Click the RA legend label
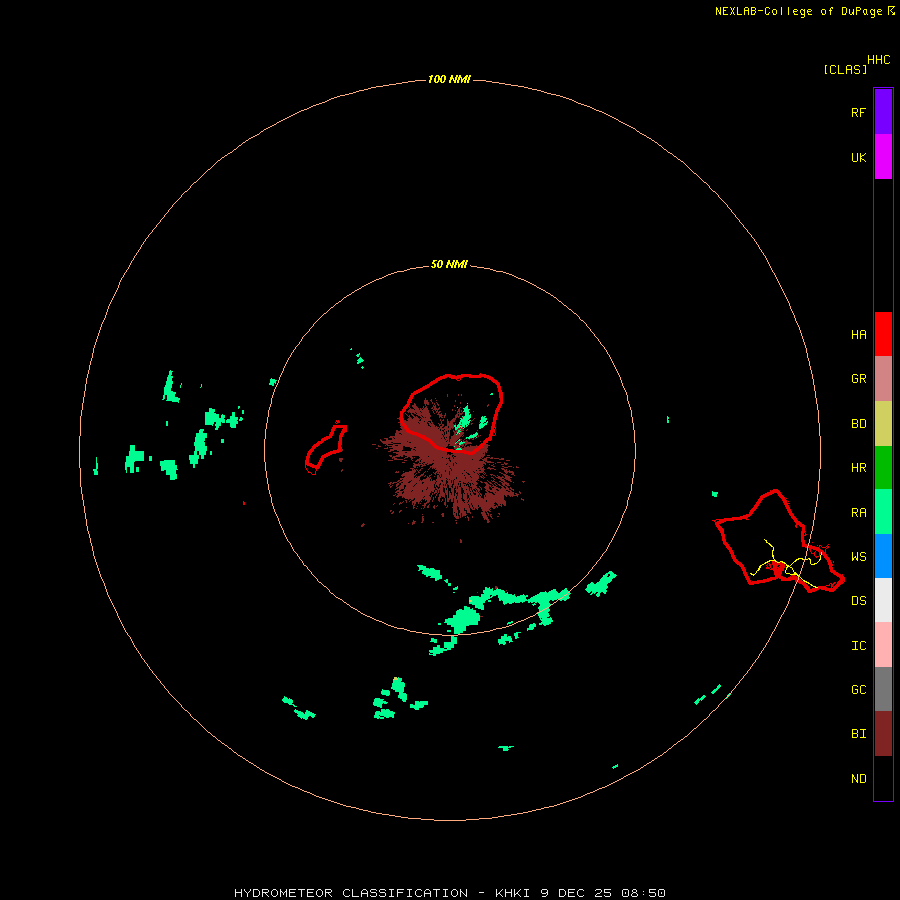Screen dimensions: 900x900 pos(858,513)
